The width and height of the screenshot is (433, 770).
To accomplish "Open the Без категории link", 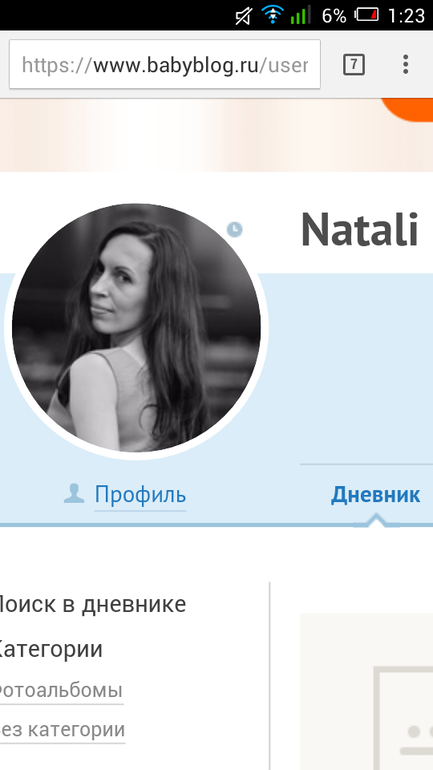I will point(62,730).
